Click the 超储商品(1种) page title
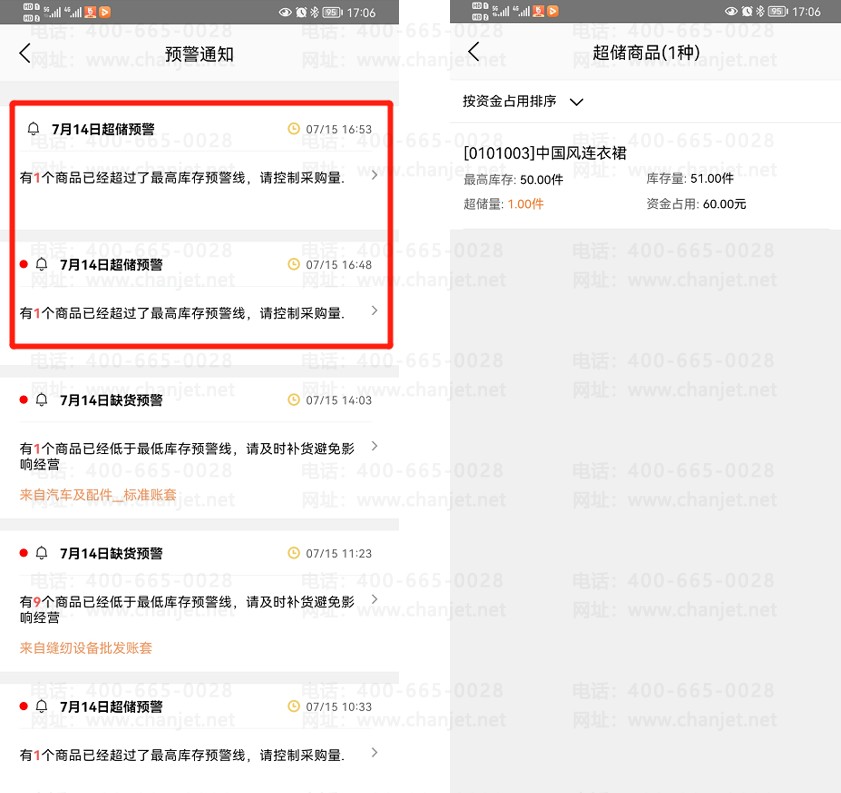The height and width of the screenshot is (793, 841). click(646, 53)
